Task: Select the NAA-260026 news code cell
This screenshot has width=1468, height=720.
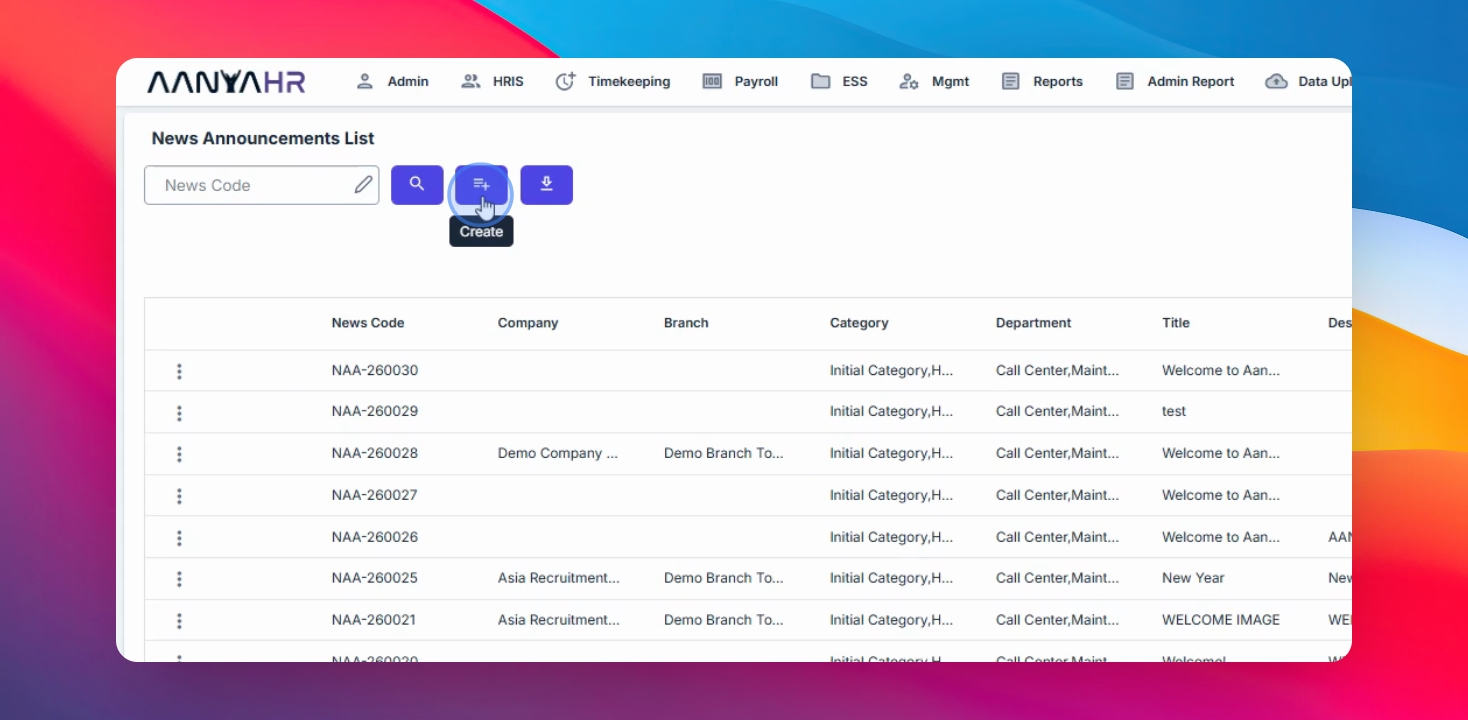Action: coord(375,537)
